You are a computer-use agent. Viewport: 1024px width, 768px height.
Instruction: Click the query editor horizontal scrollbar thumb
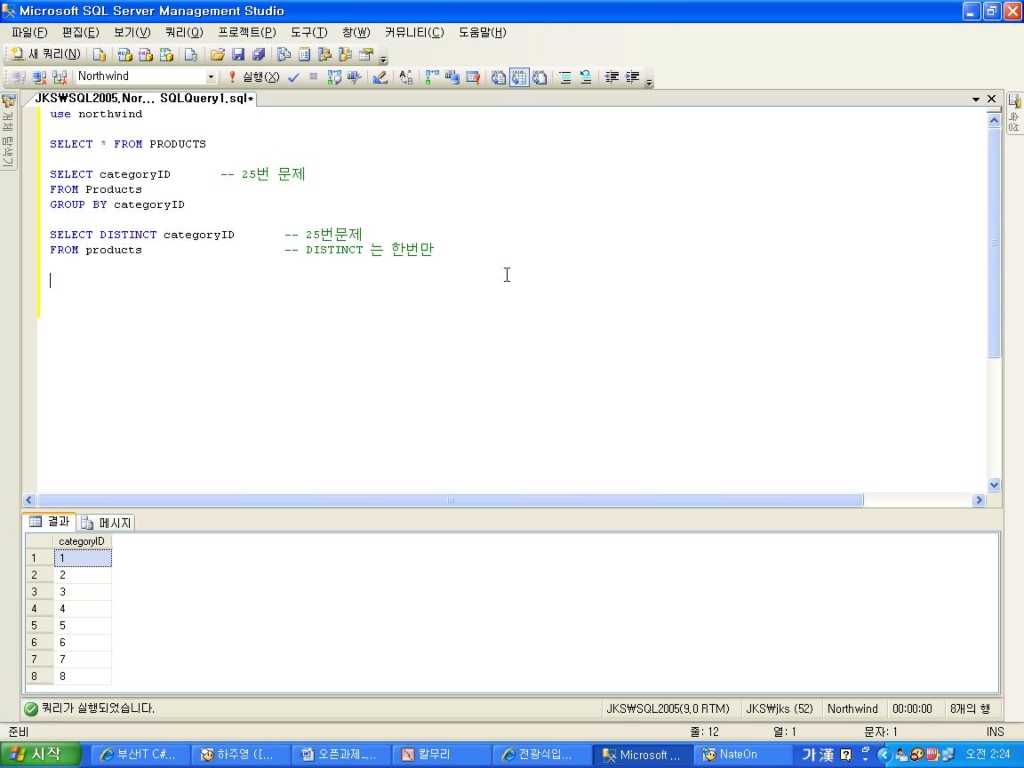click(451, 500)
